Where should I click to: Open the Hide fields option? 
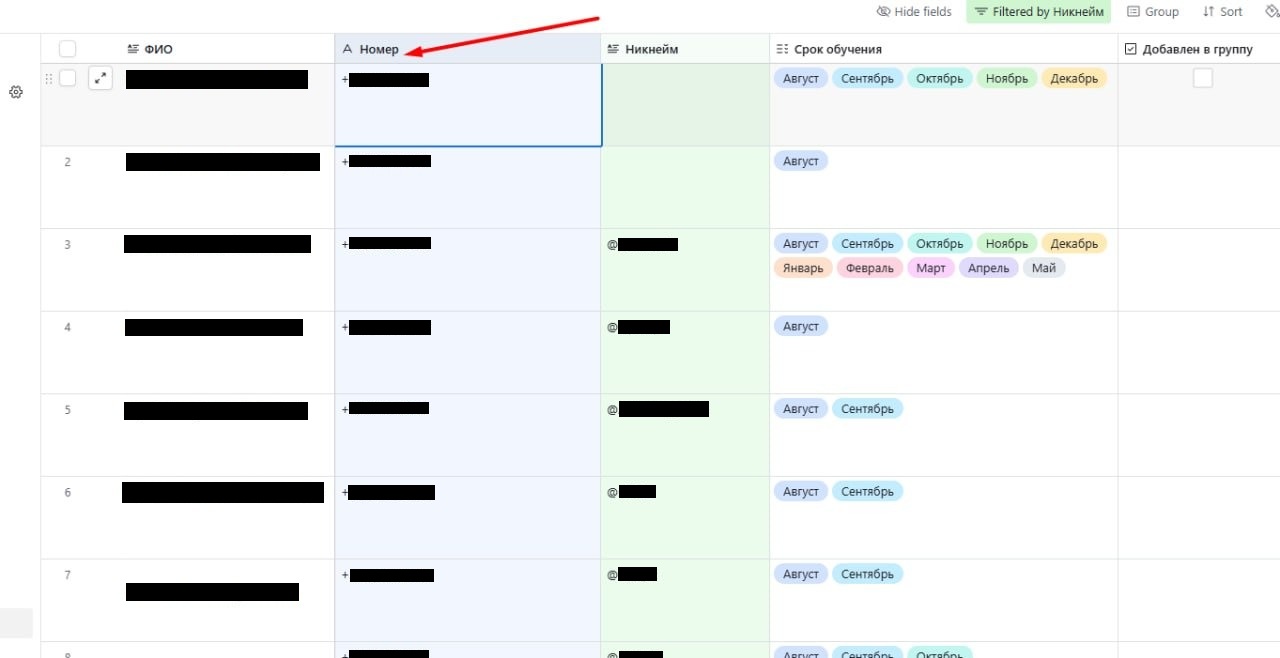coord(914,12)
